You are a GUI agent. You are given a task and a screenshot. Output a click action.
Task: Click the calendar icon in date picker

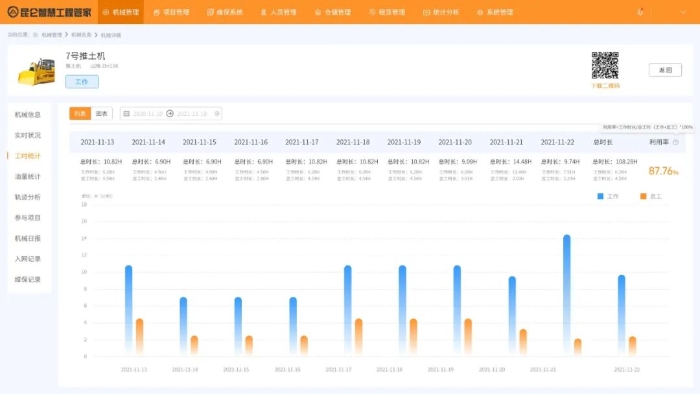(x=126, y=114)
